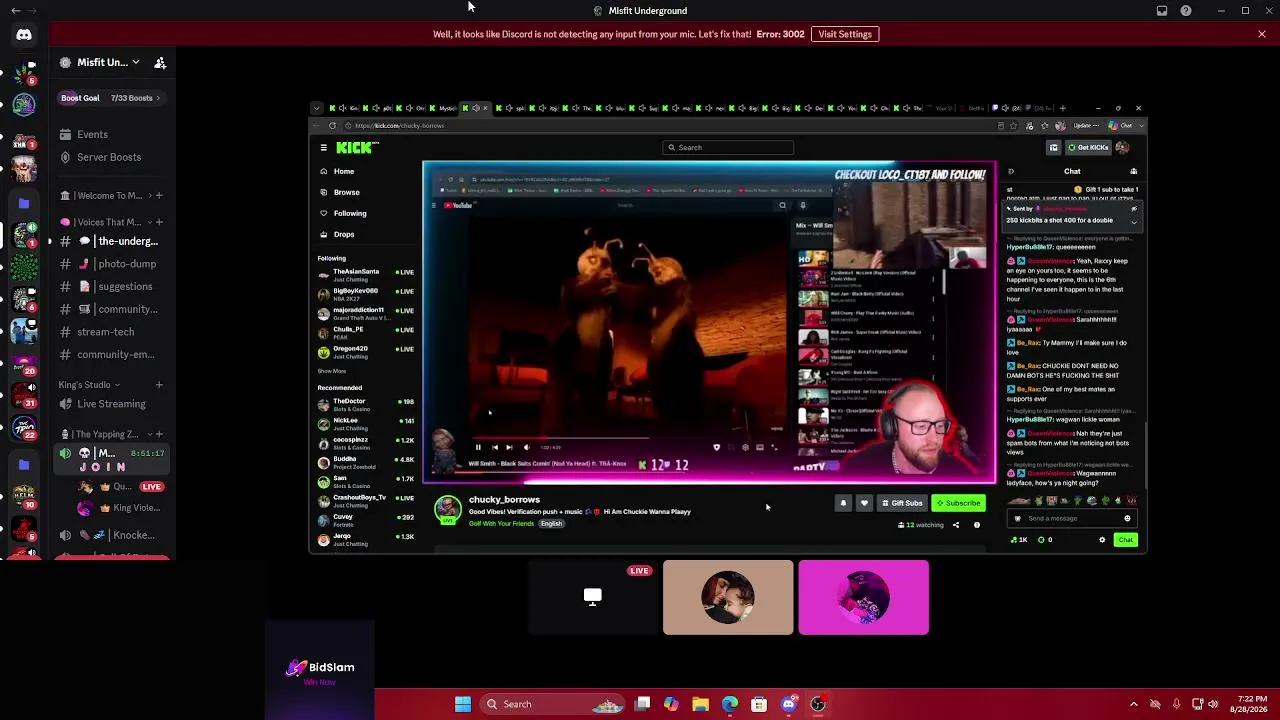
Task: Open the Discord help question mark icon
Action: tap(1186, 11)
